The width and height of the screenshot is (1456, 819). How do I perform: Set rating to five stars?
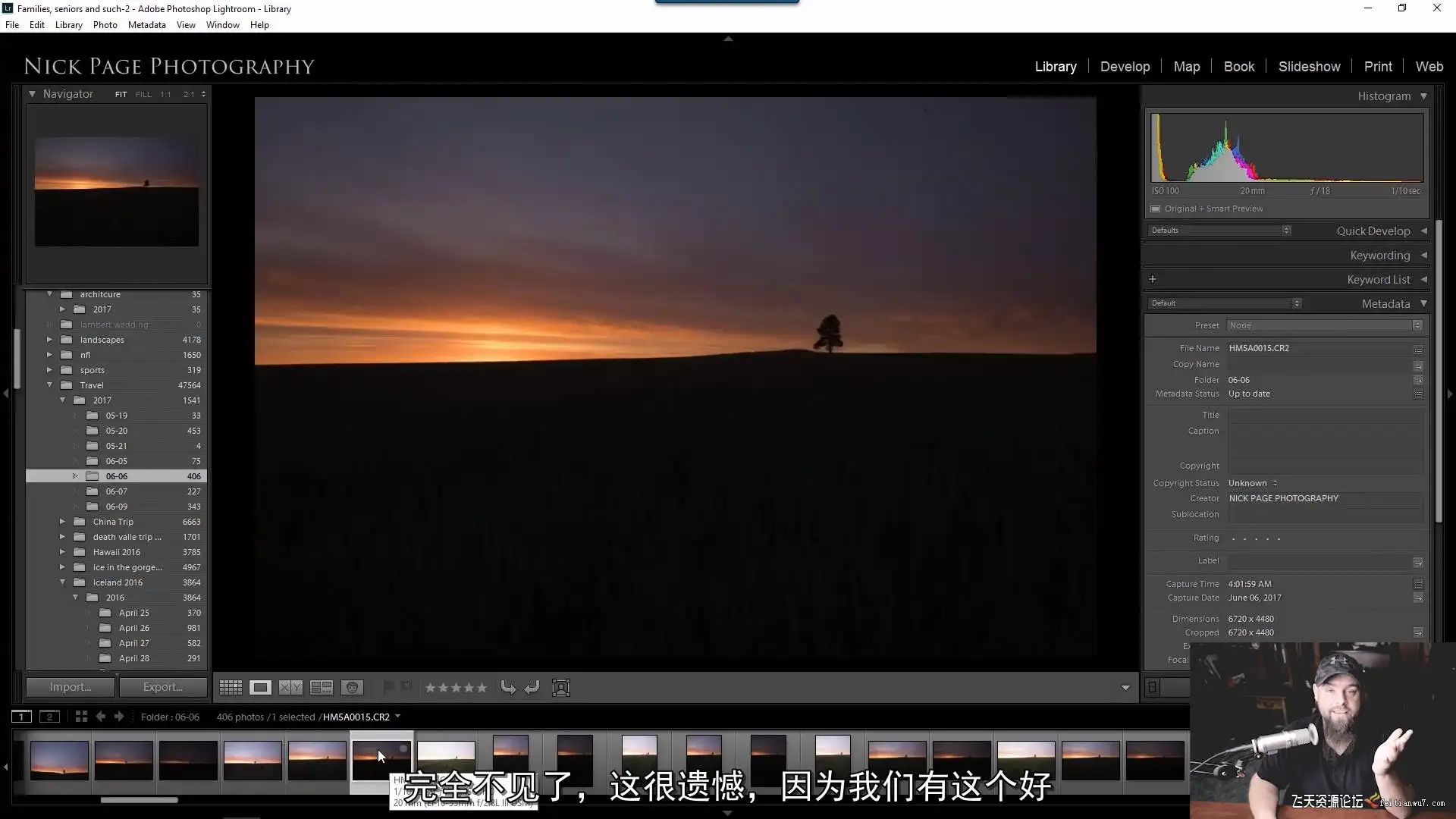coord(482,688)
